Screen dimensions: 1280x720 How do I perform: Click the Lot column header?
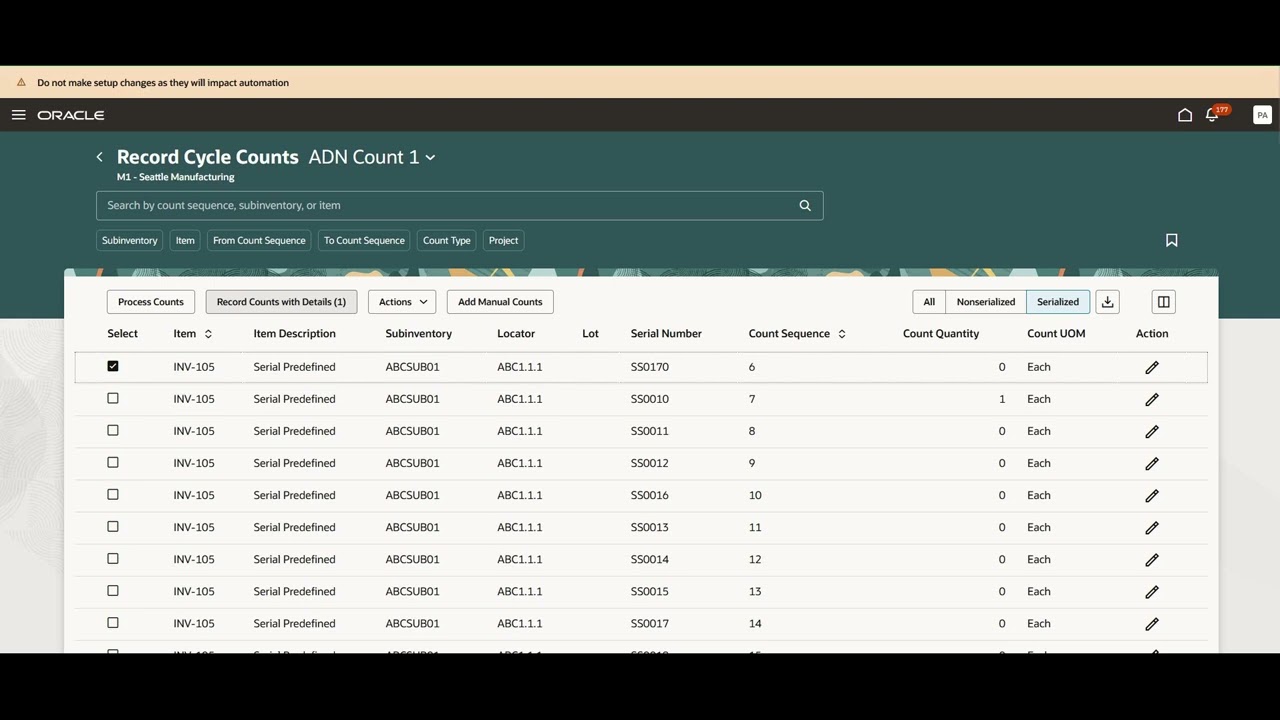point(590,334)
